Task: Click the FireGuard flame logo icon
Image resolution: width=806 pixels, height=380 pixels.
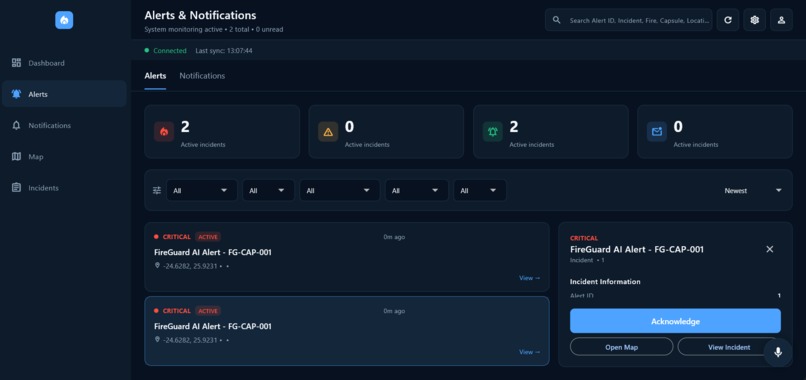Action: 64,20
